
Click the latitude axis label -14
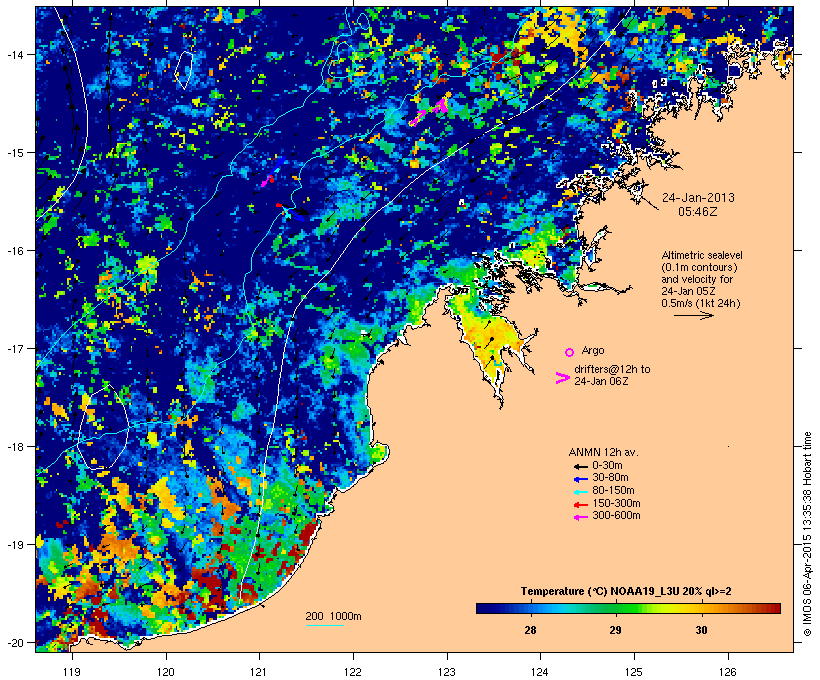(x=13, y=54)
